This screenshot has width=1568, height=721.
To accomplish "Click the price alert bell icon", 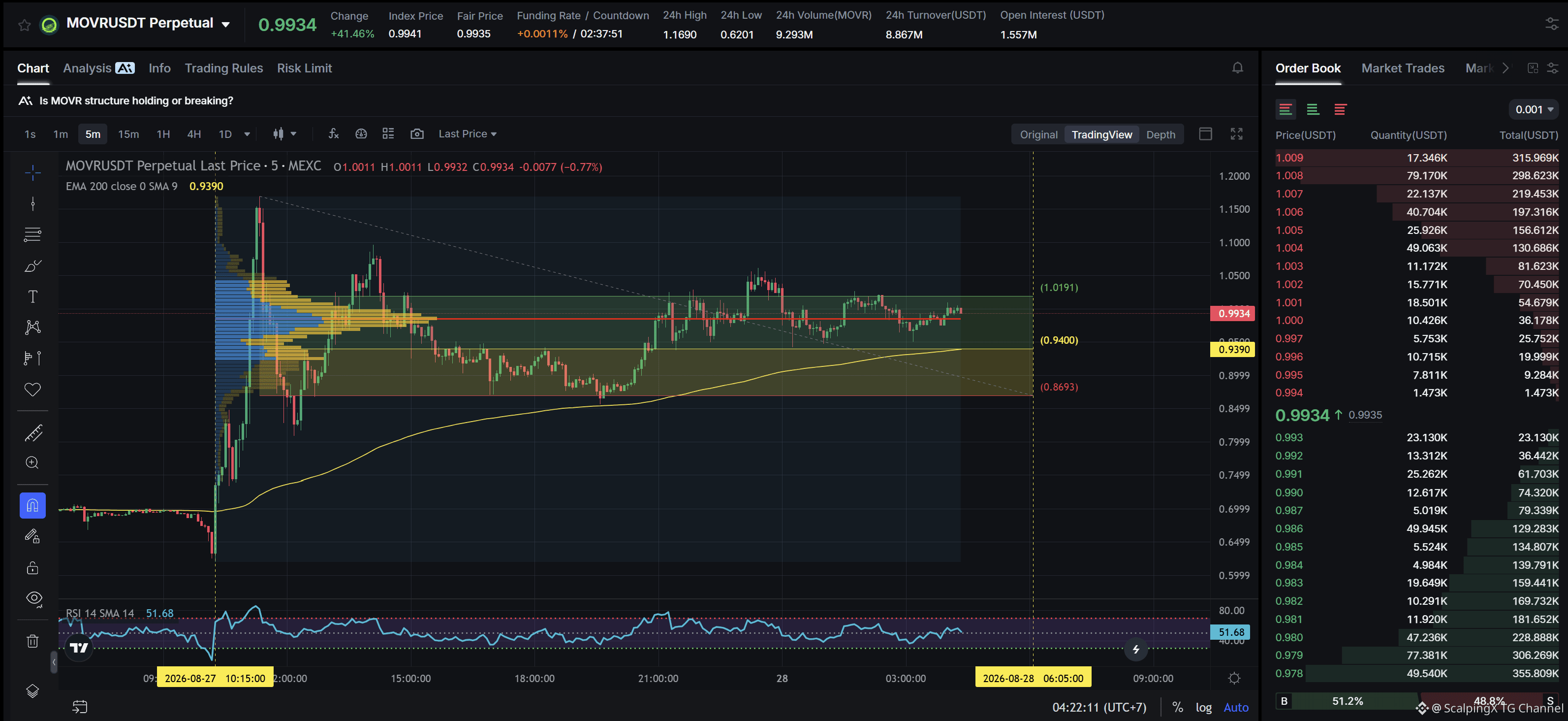I will 1237,68.
